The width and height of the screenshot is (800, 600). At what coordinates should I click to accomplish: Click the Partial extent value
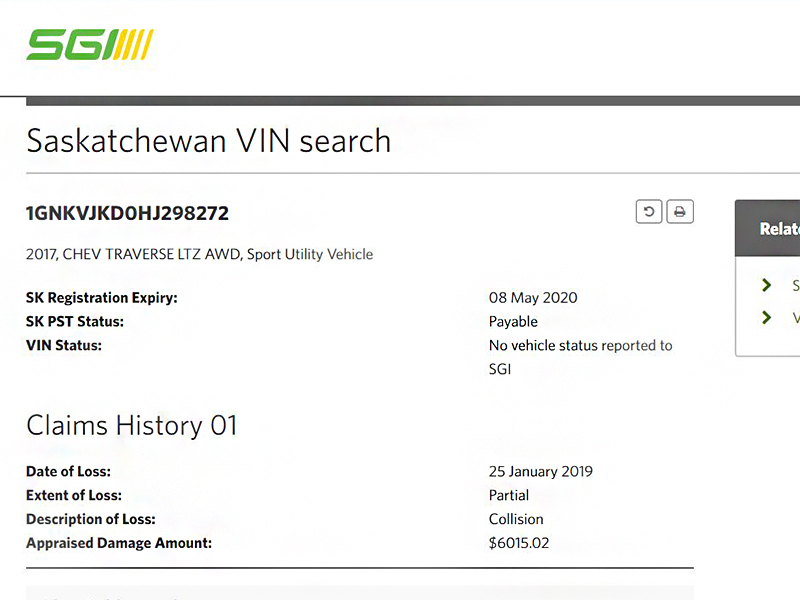pos(509,495)
